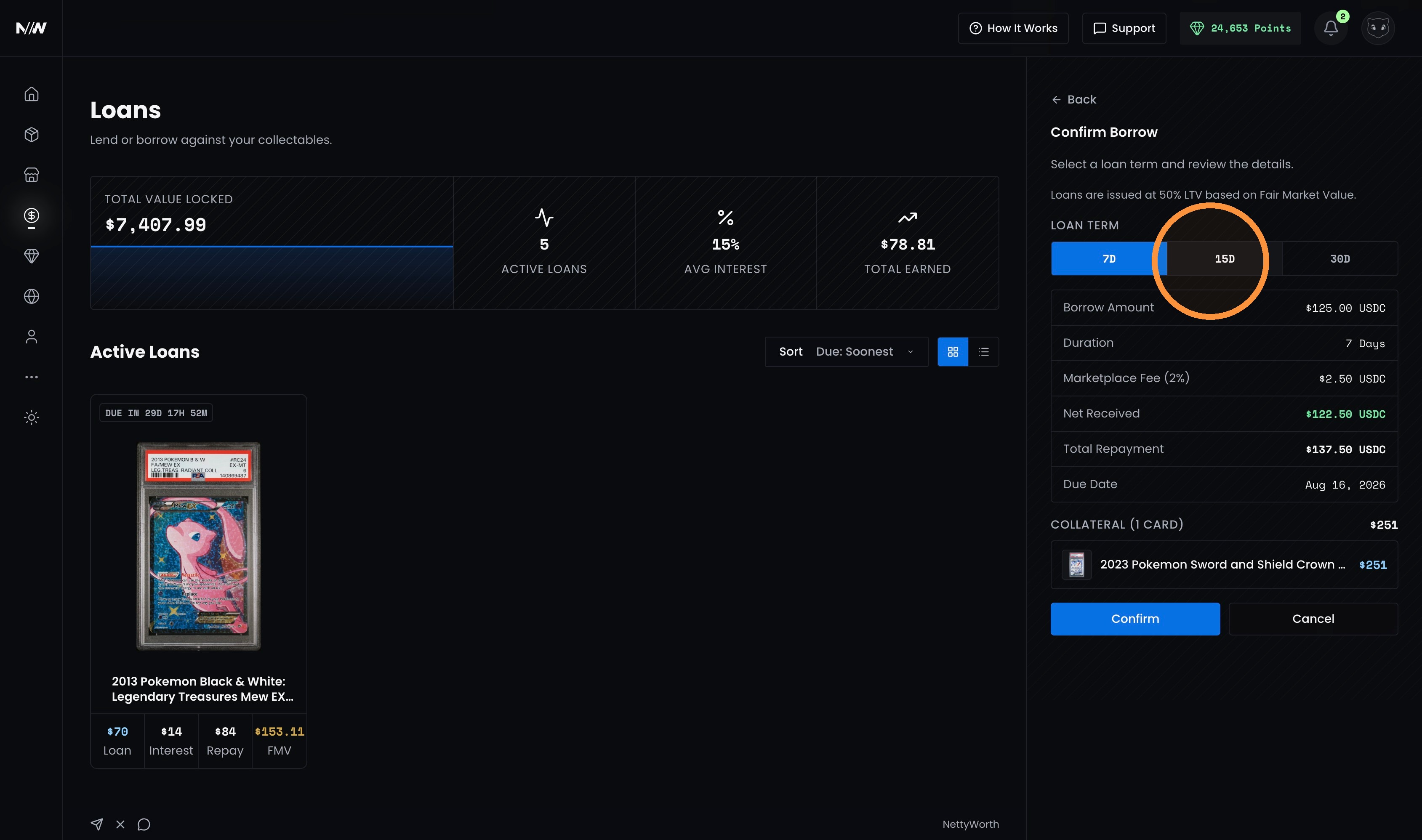The image size is (1422, 840).
Task: Select the 30D loan term
Action: (1340, 259)
